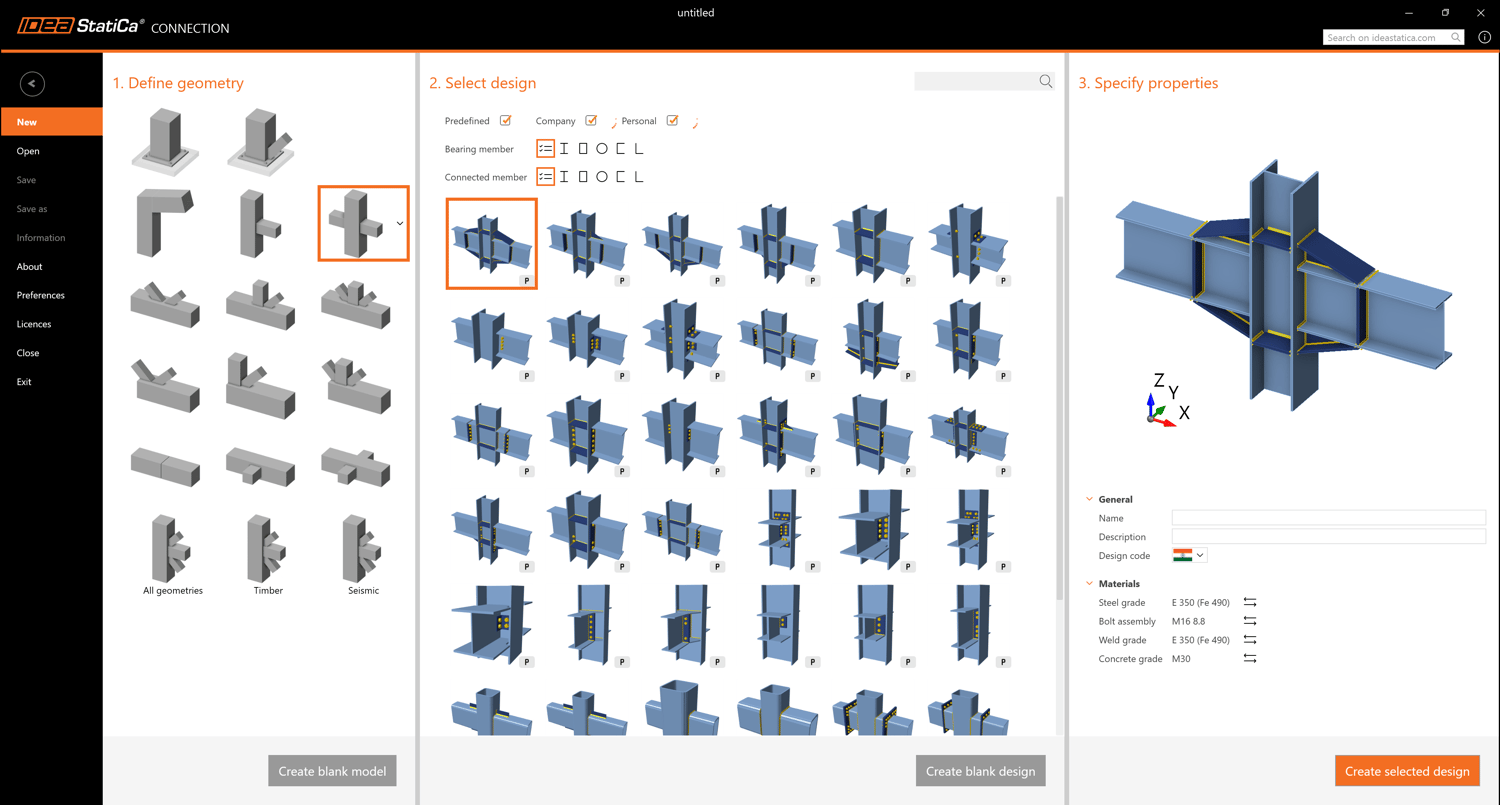Filter Bearing member by rectangular hollow section
Viewport: 1500px width, 805px height.
(x=583, y=149)
